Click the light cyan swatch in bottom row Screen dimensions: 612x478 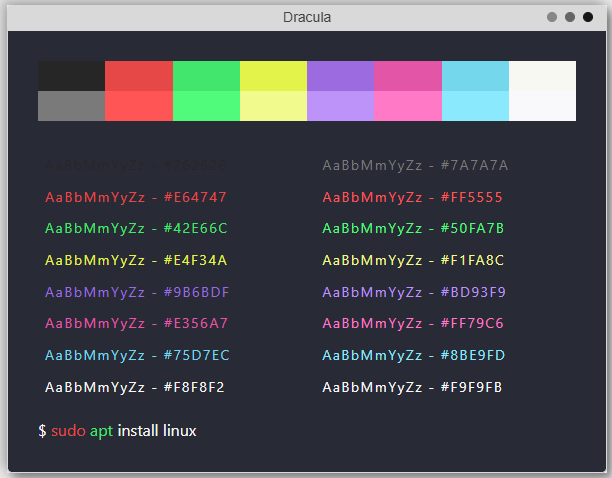coord(475,106)
